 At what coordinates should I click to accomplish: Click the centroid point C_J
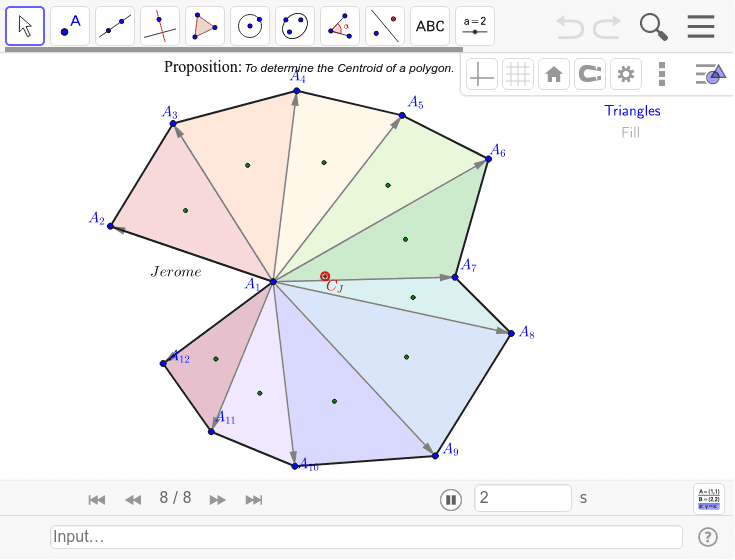click(x=325, y=276)
